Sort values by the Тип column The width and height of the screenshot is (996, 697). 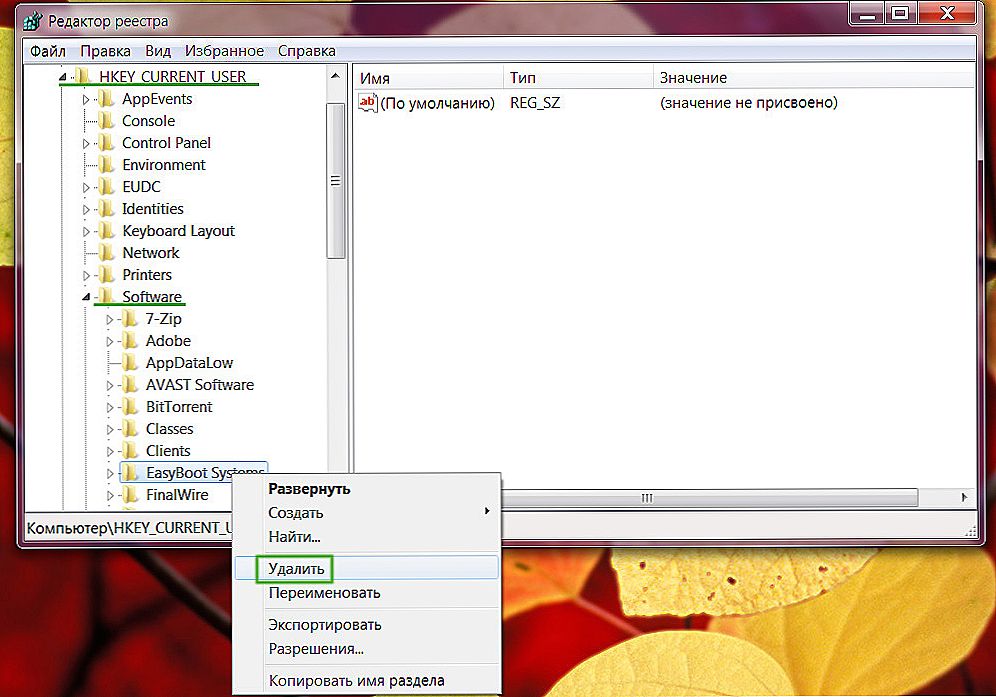pyautogui.click(x=578, y=78)
